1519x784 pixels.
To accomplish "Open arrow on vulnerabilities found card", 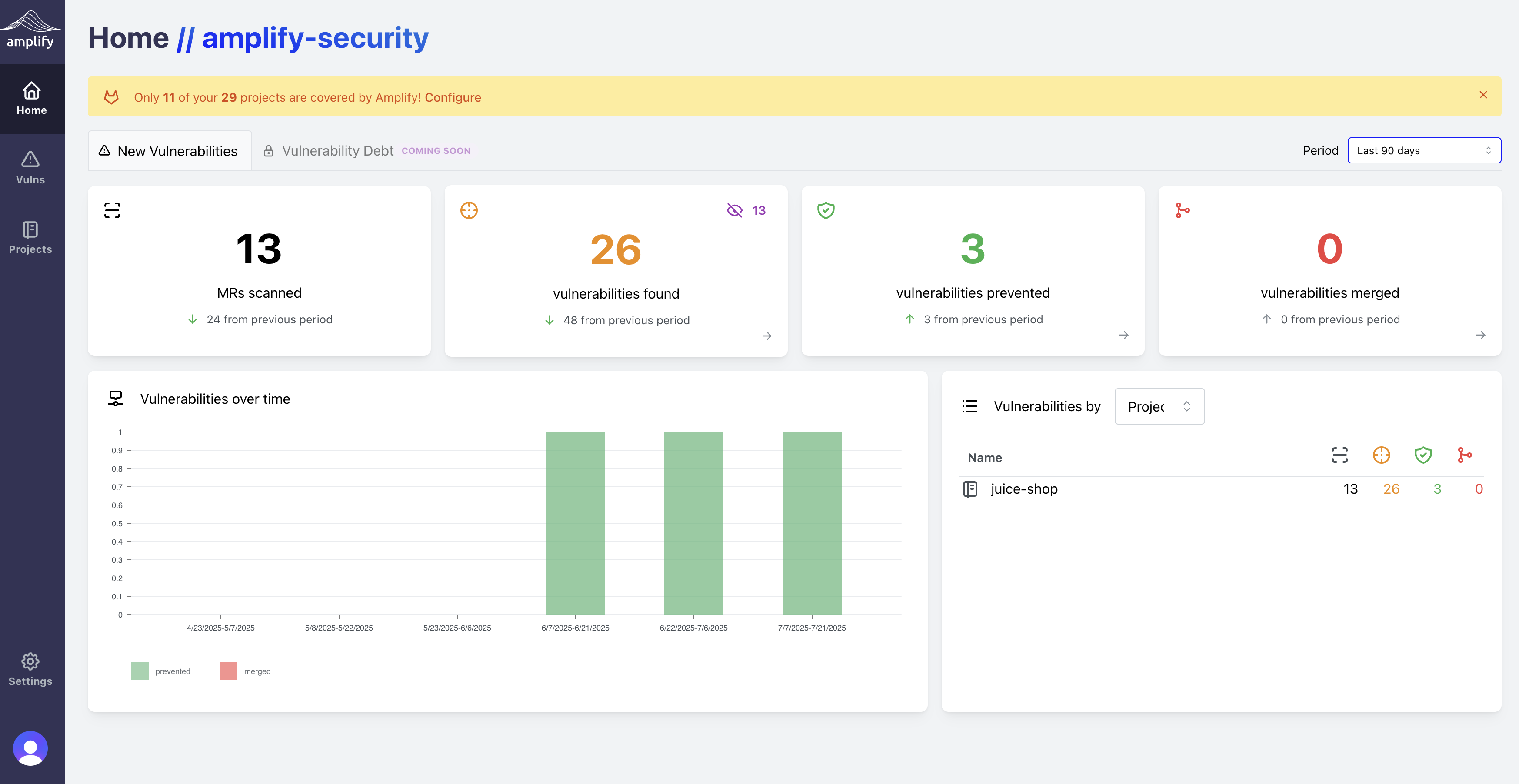I will 766,336.
